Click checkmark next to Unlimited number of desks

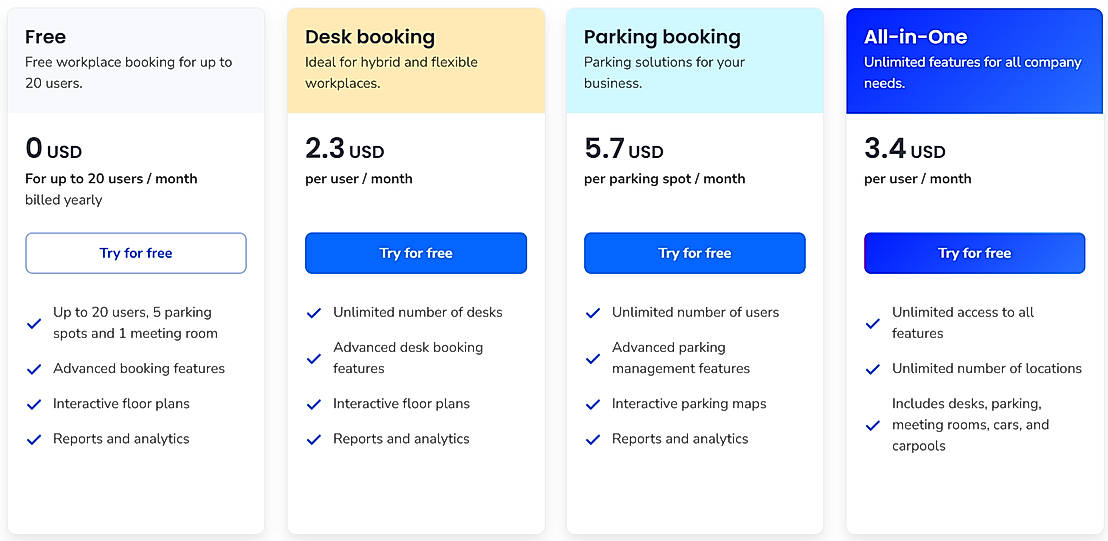[x=314, y=313]
